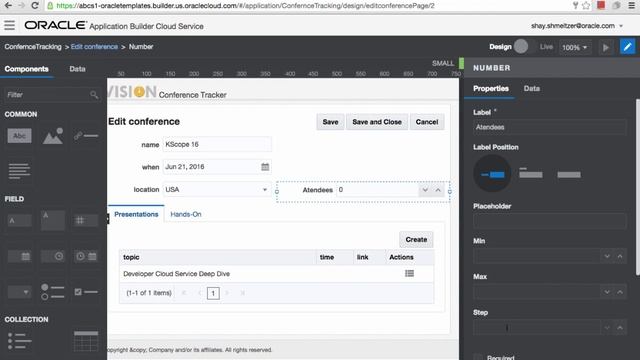Expand the location USA dropdown
The height and width of the screenshot is (360, 640).
264,190
